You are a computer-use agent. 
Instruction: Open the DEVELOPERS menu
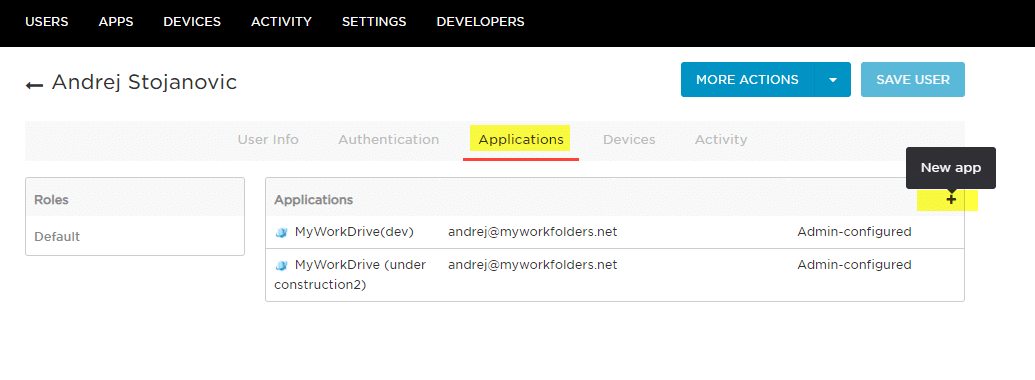point(481,22)
